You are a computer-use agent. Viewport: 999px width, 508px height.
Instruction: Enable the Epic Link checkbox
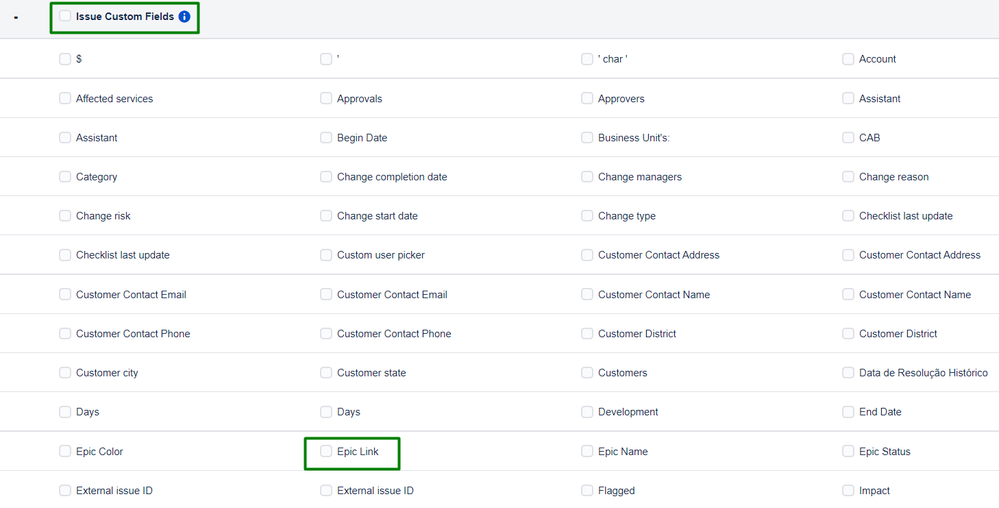(x=326, y=451)
